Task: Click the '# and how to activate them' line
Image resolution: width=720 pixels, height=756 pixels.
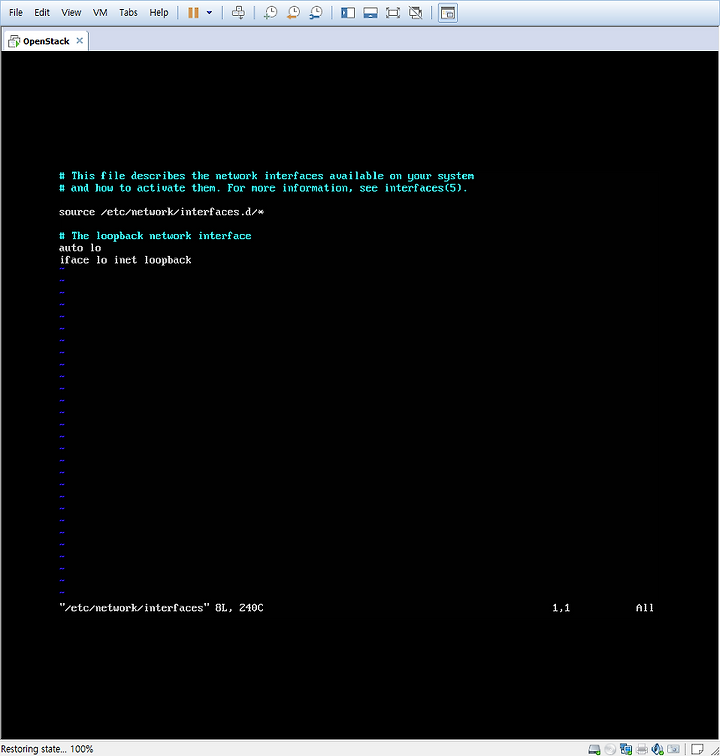Action: tap(263, 188)
